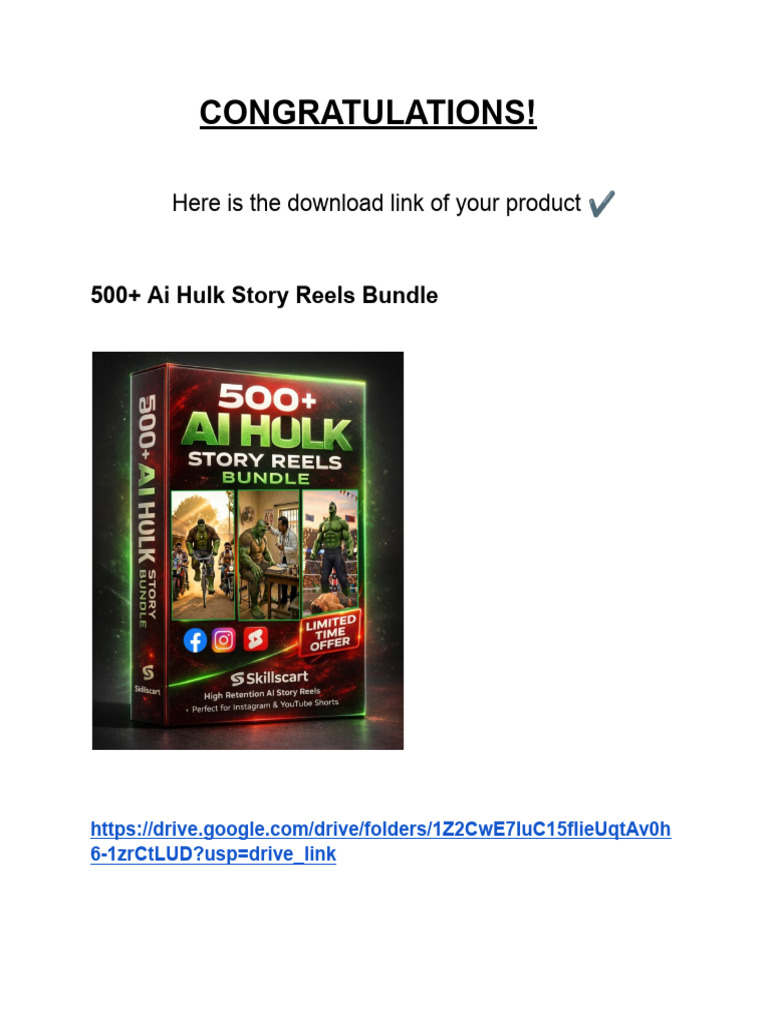Click the red YouTube Shorts icon

pyautogui.click(x=255, y=639)
